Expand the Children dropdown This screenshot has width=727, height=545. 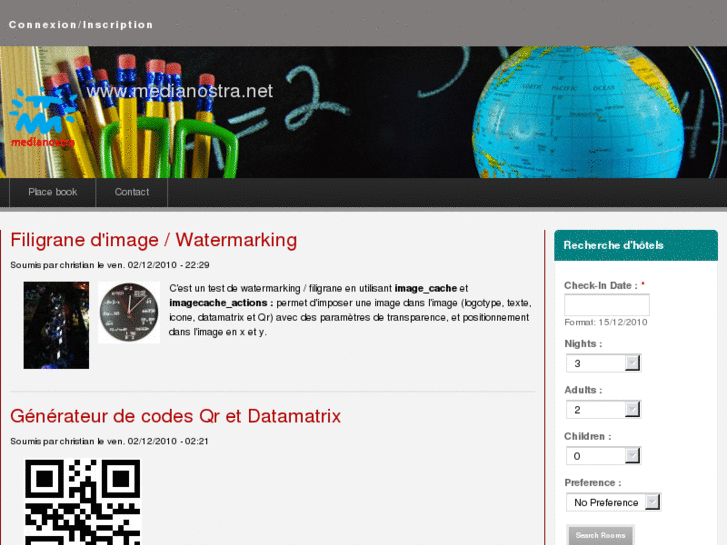[x=603, y=456]
